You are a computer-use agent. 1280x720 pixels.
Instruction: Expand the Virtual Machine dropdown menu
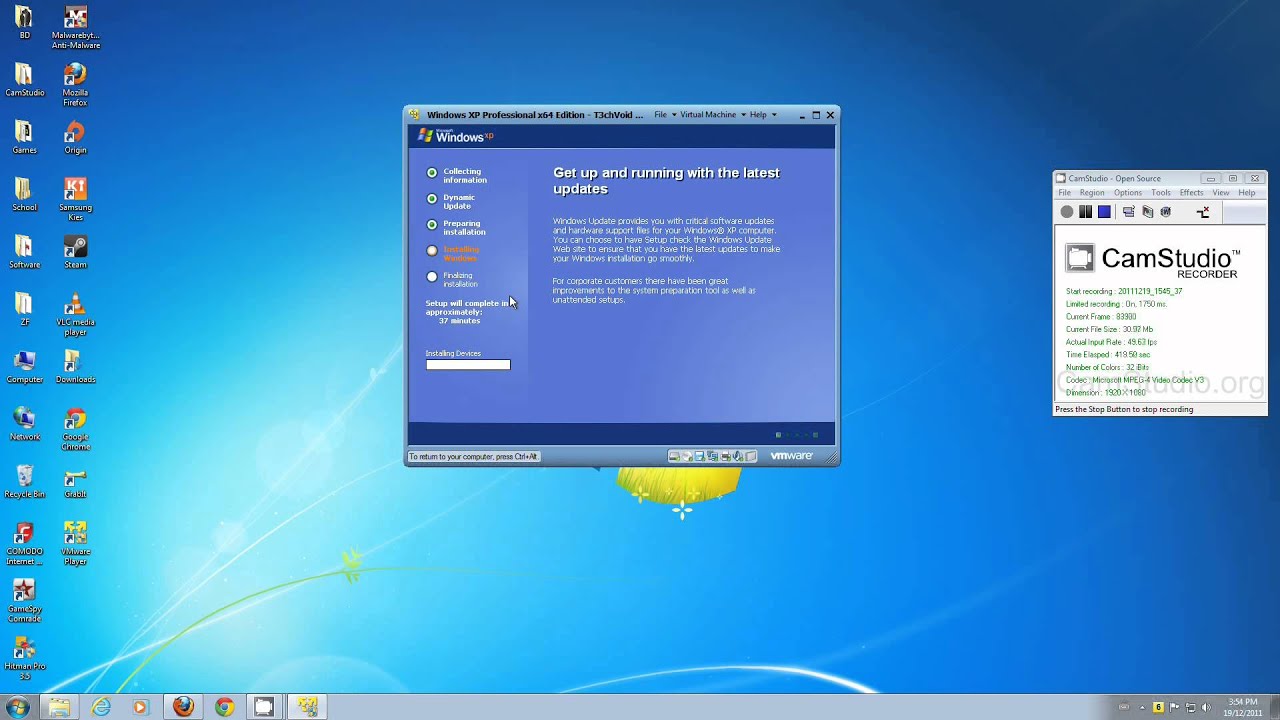coord(713,115)
